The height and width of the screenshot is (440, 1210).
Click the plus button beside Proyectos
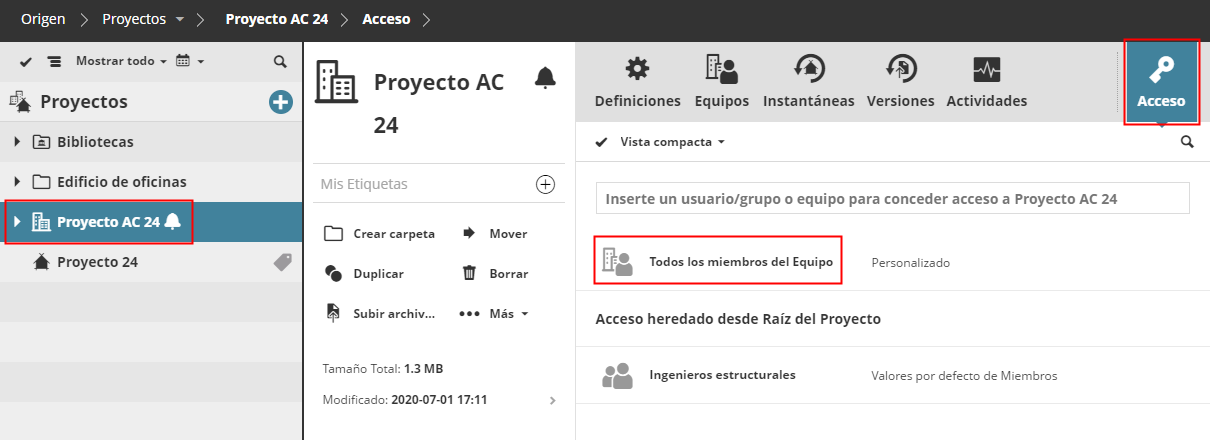point(281,101)
